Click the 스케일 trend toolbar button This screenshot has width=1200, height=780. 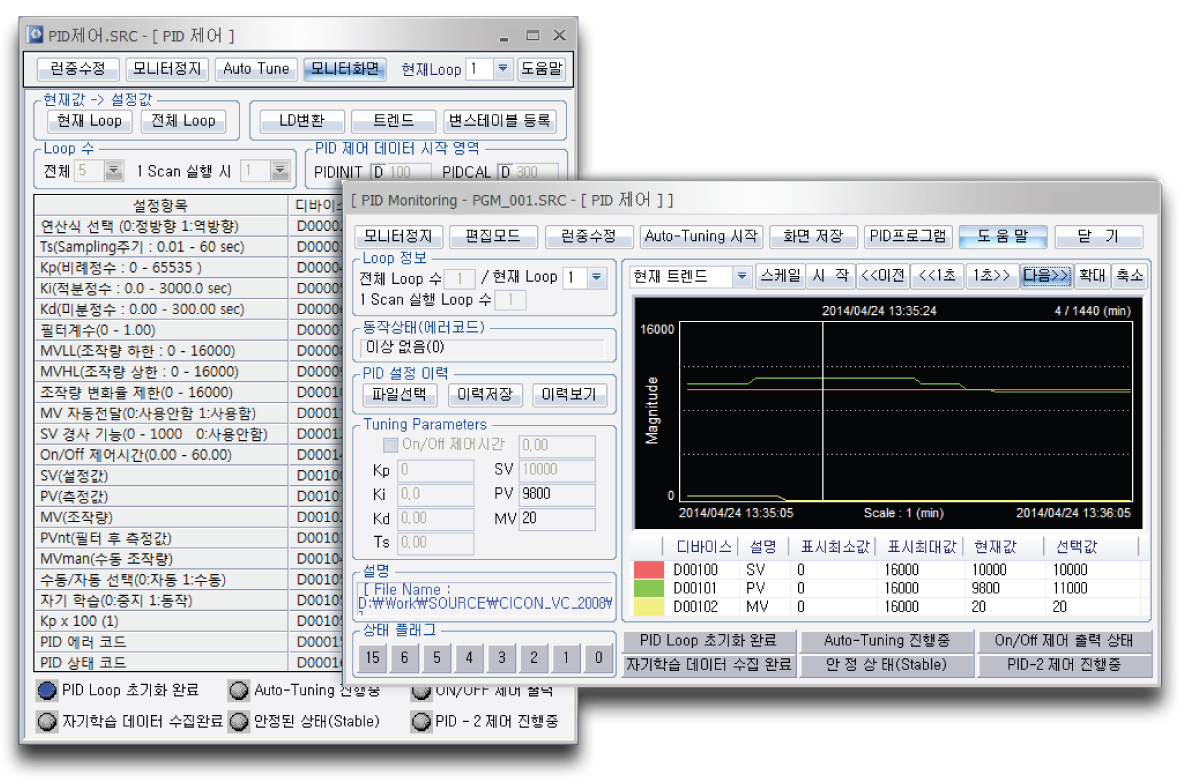[780, 276]
